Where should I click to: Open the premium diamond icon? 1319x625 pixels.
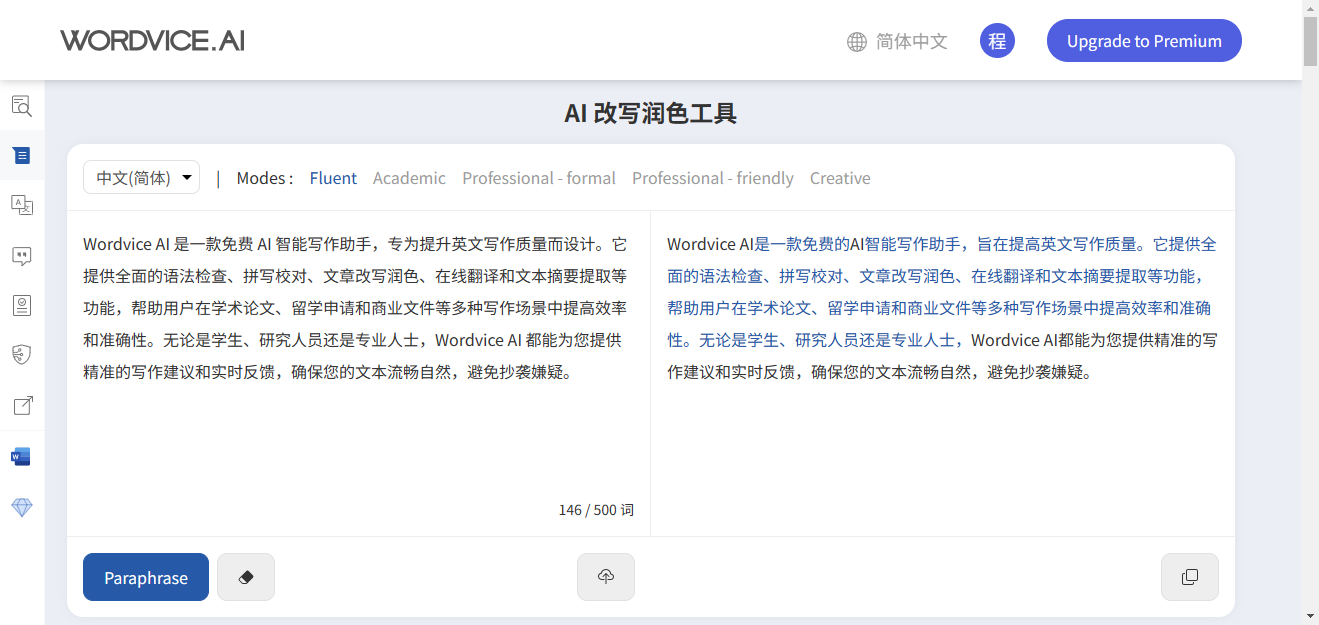coord(22,507)
